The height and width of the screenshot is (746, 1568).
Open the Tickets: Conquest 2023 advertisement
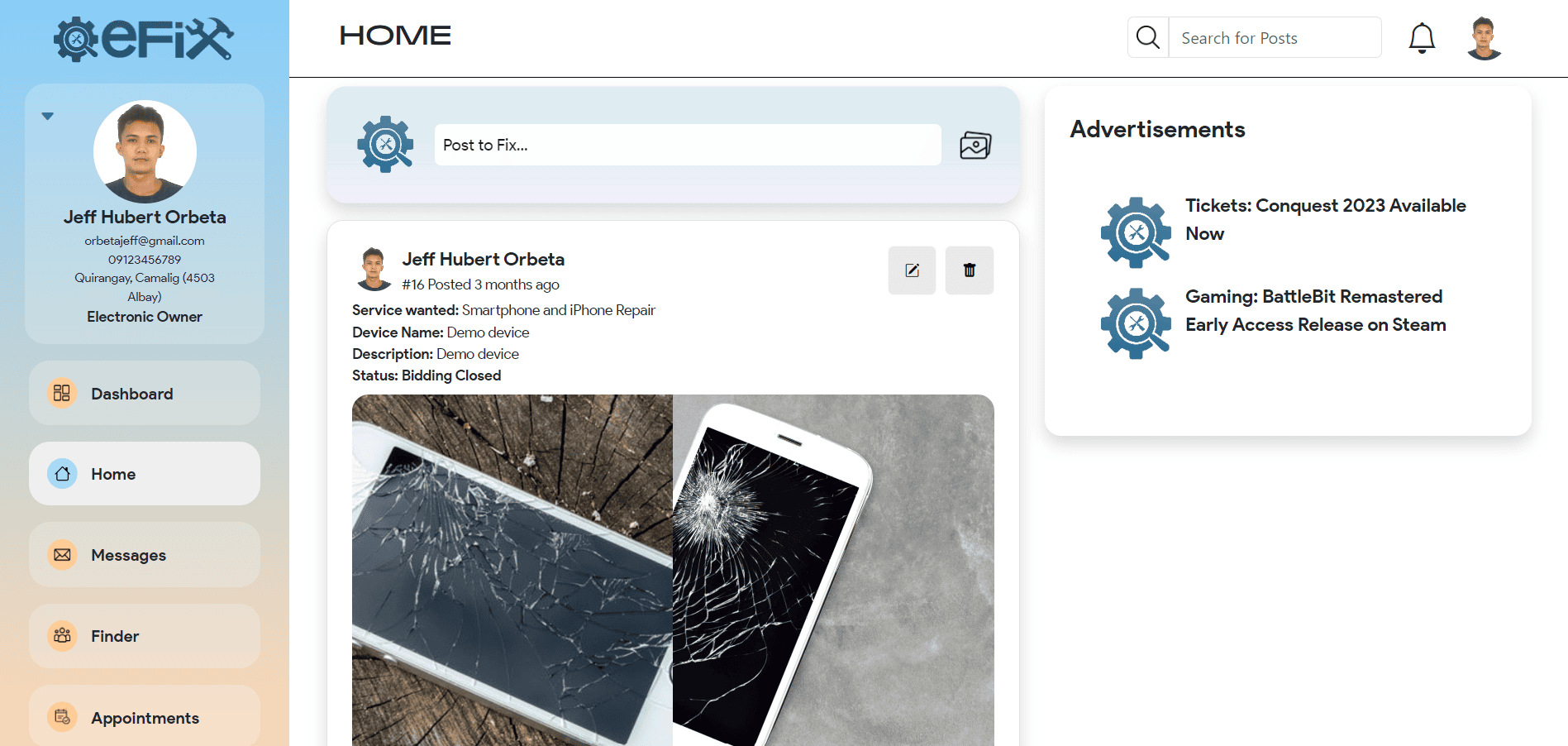coord(1326,219)
